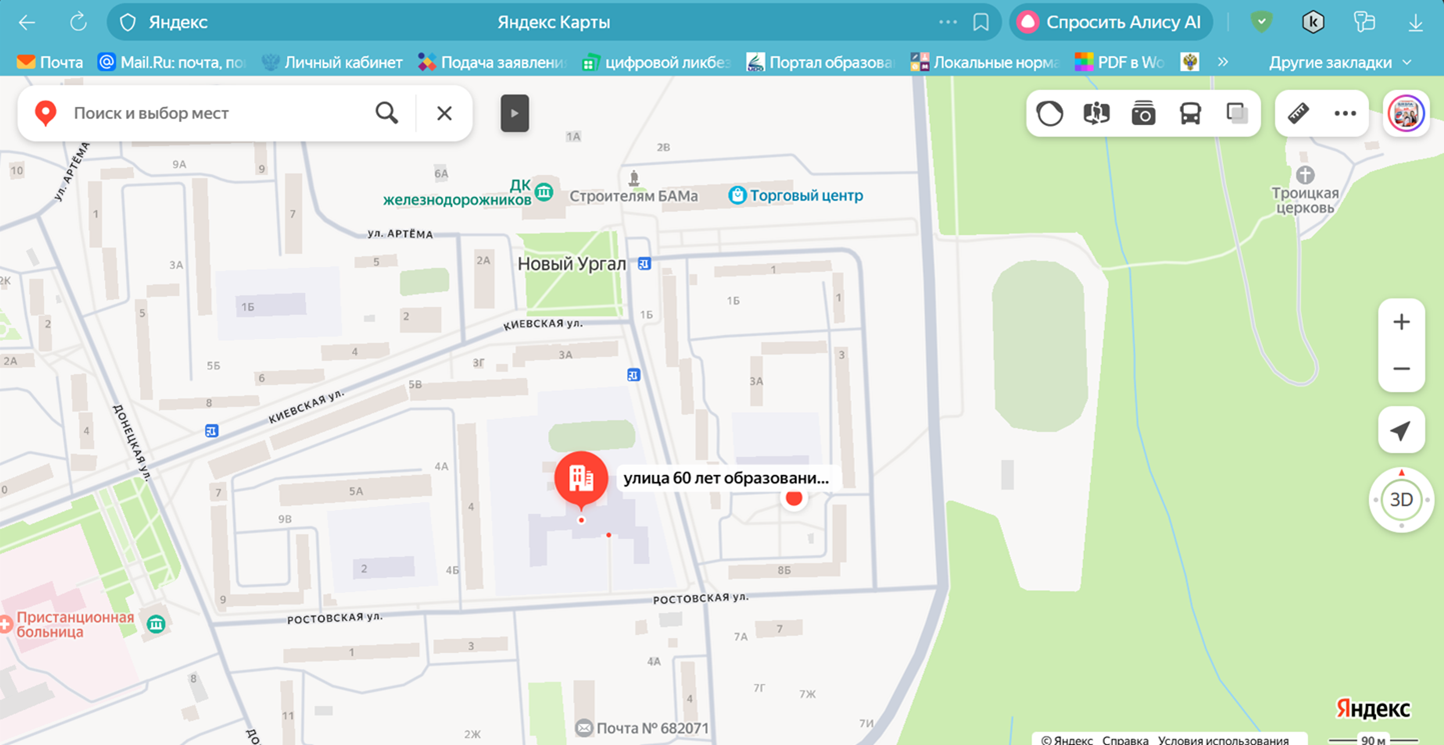Expand the side panel arrow button
The height and width of the screenshot is (745, 1444).
click(515, 113)
